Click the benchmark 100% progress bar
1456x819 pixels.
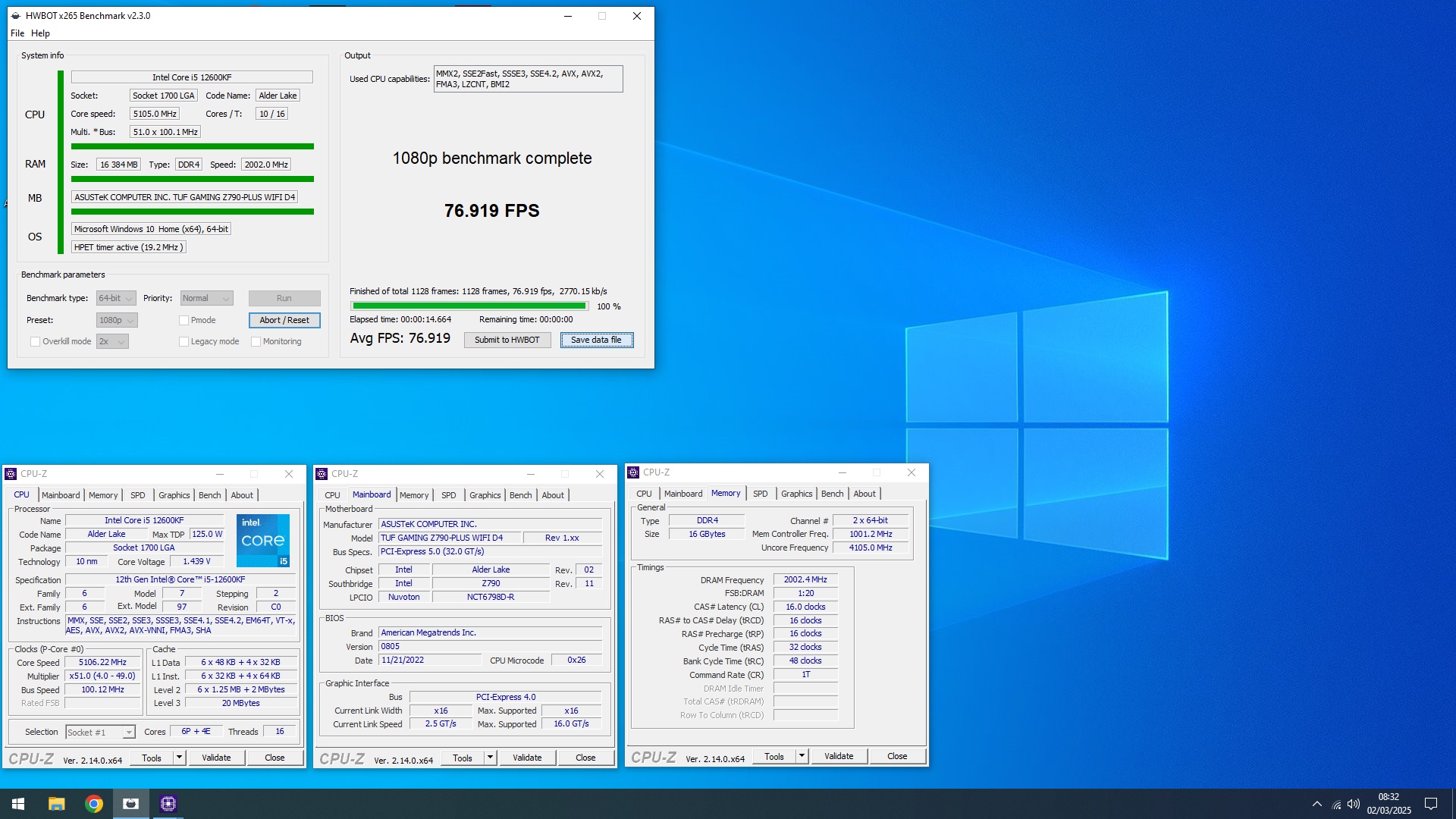469,306
